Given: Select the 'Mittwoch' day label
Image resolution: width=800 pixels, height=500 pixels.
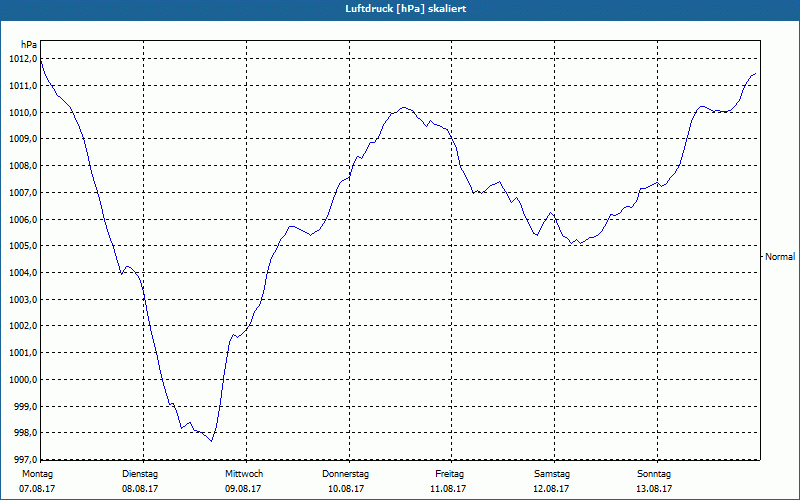Looking at the screenshot, I should (x=244, y=474).
